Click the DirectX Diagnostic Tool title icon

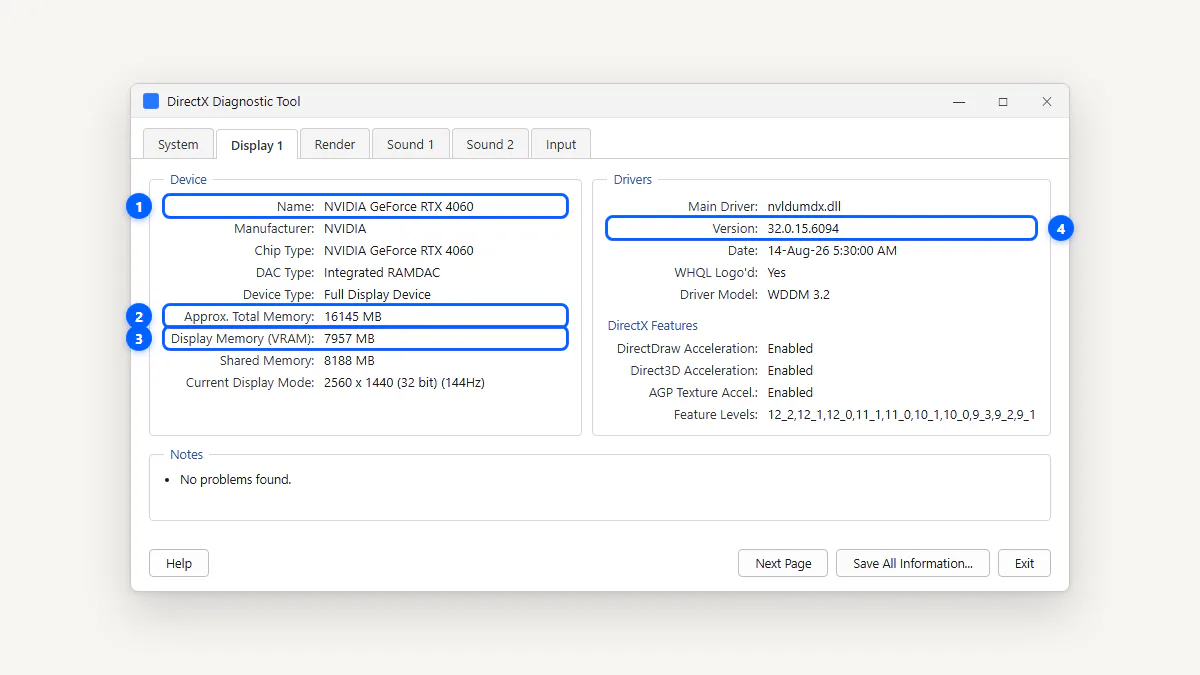tap(151, 101)
